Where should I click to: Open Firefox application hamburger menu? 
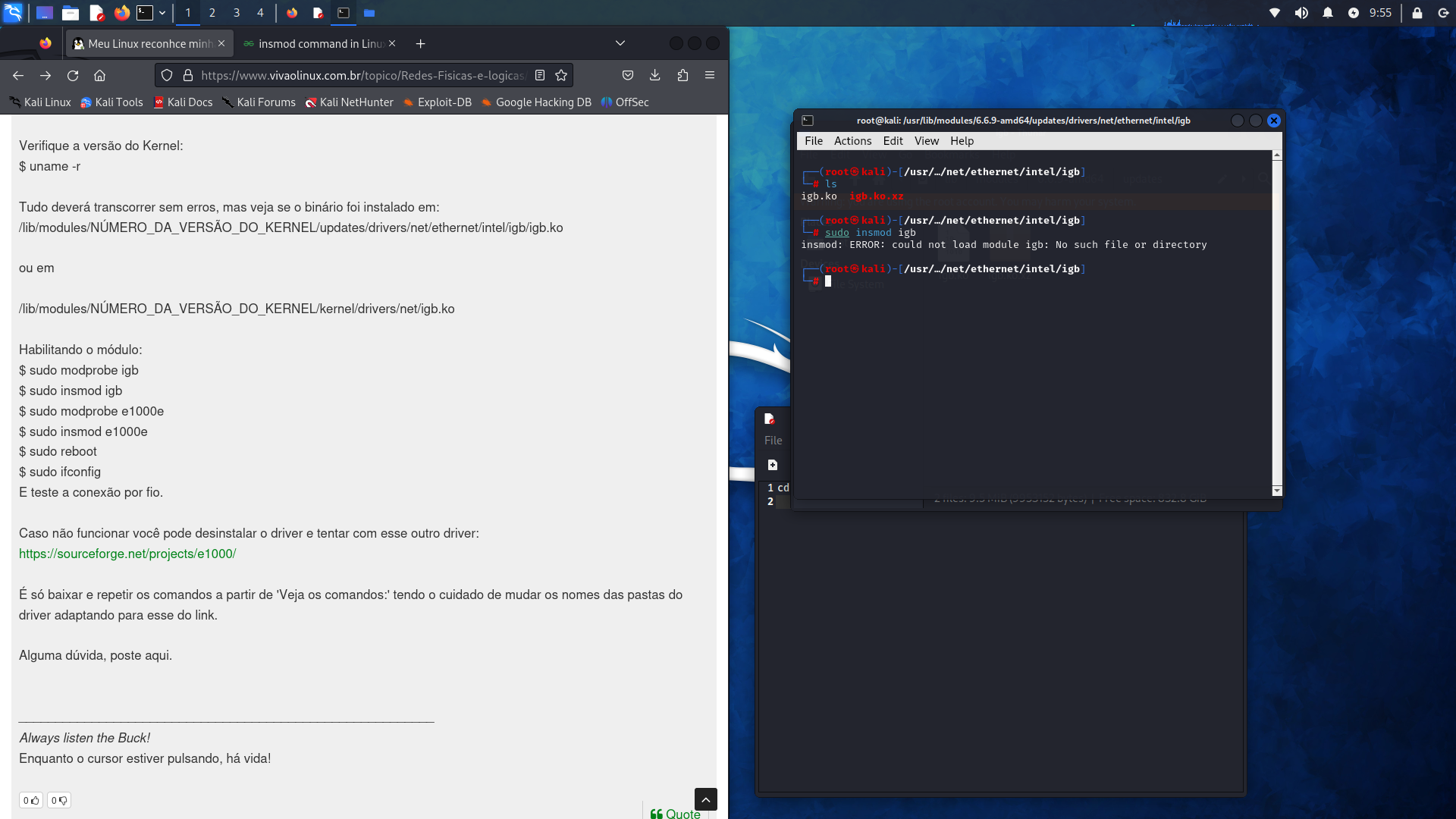coord(710,75)
